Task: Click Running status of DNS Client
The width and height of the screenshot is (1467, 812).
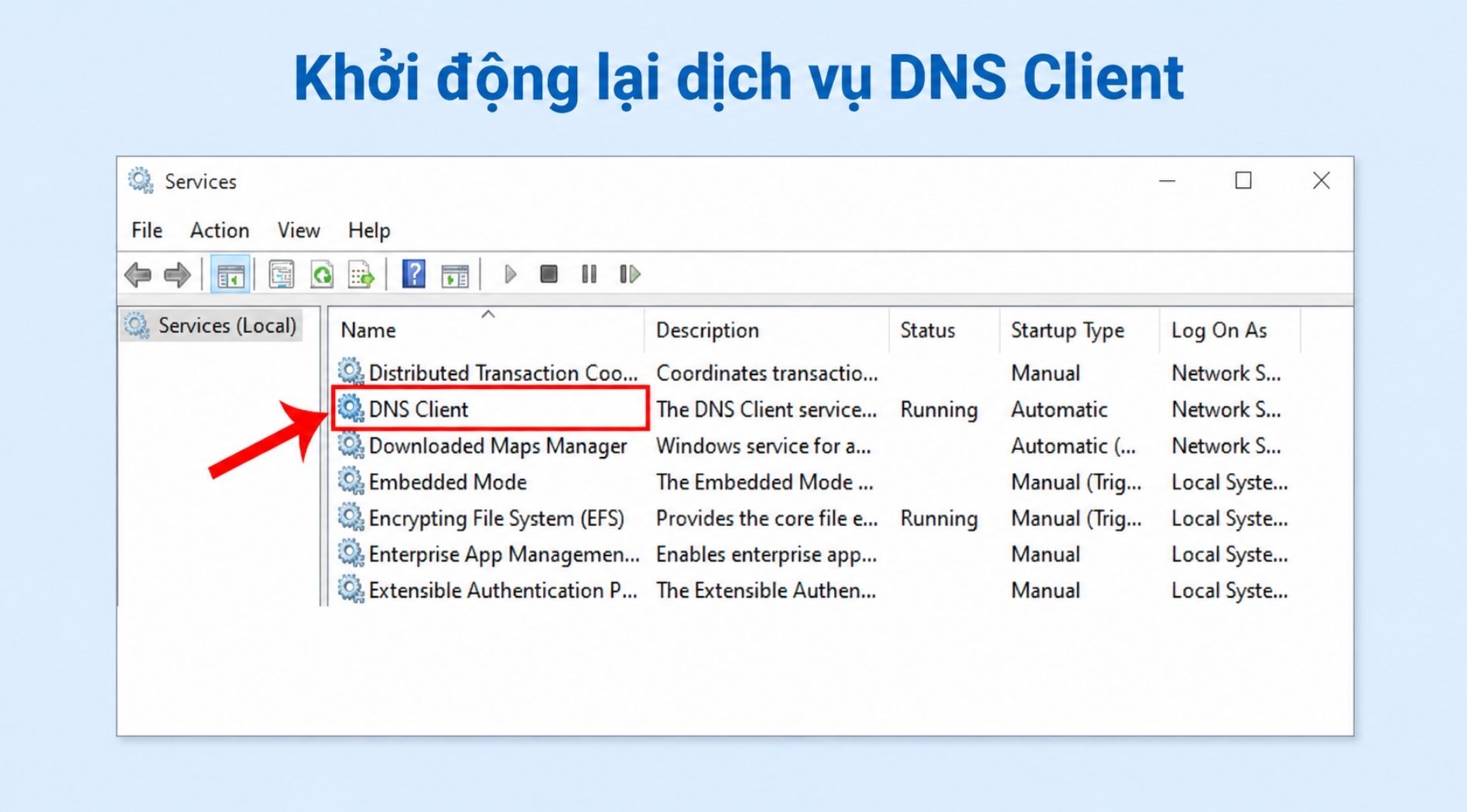Action: pyautogui.click(x=939, y=409)
